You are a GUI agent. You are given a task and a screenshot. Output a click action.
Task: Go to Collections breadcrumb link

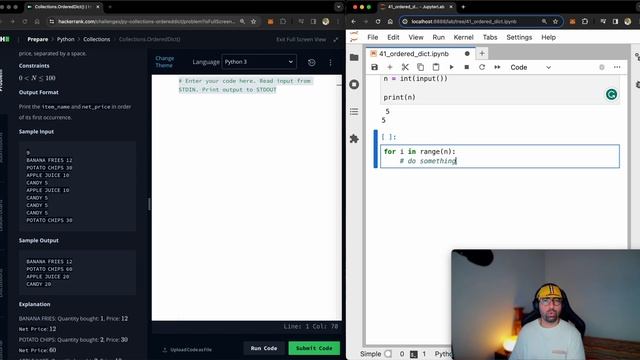97,39
